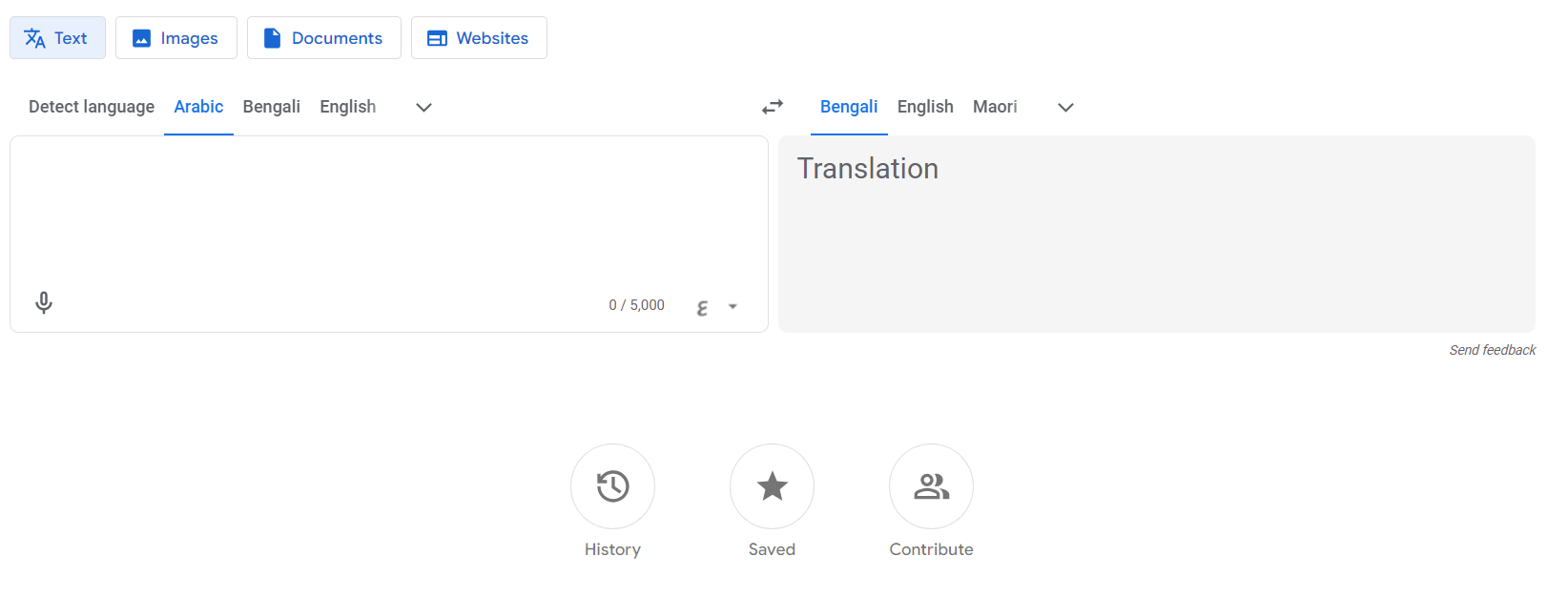This screenshot has width=1568, height=597.
Task: Open input tools dropdown arrow
Action: click(732, 307)
